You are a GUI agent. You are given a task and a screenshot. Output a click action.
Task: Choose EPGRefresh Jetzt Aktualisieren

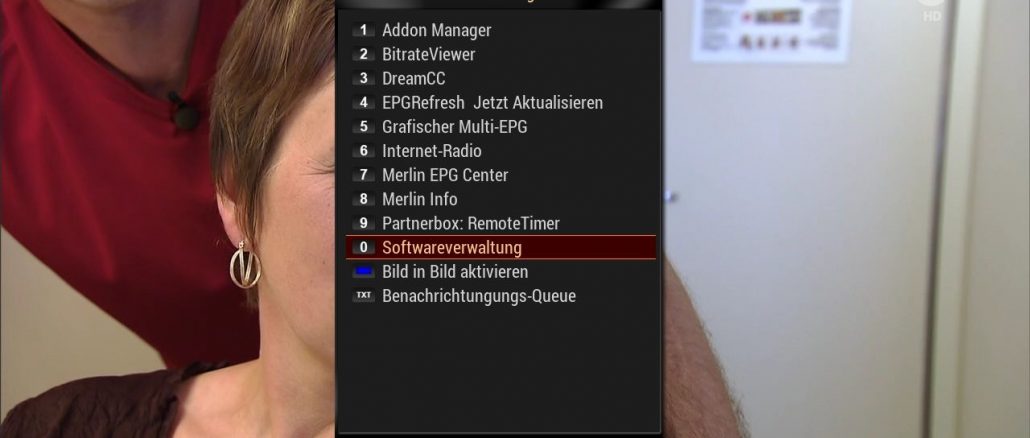click(x=501, y=103)
